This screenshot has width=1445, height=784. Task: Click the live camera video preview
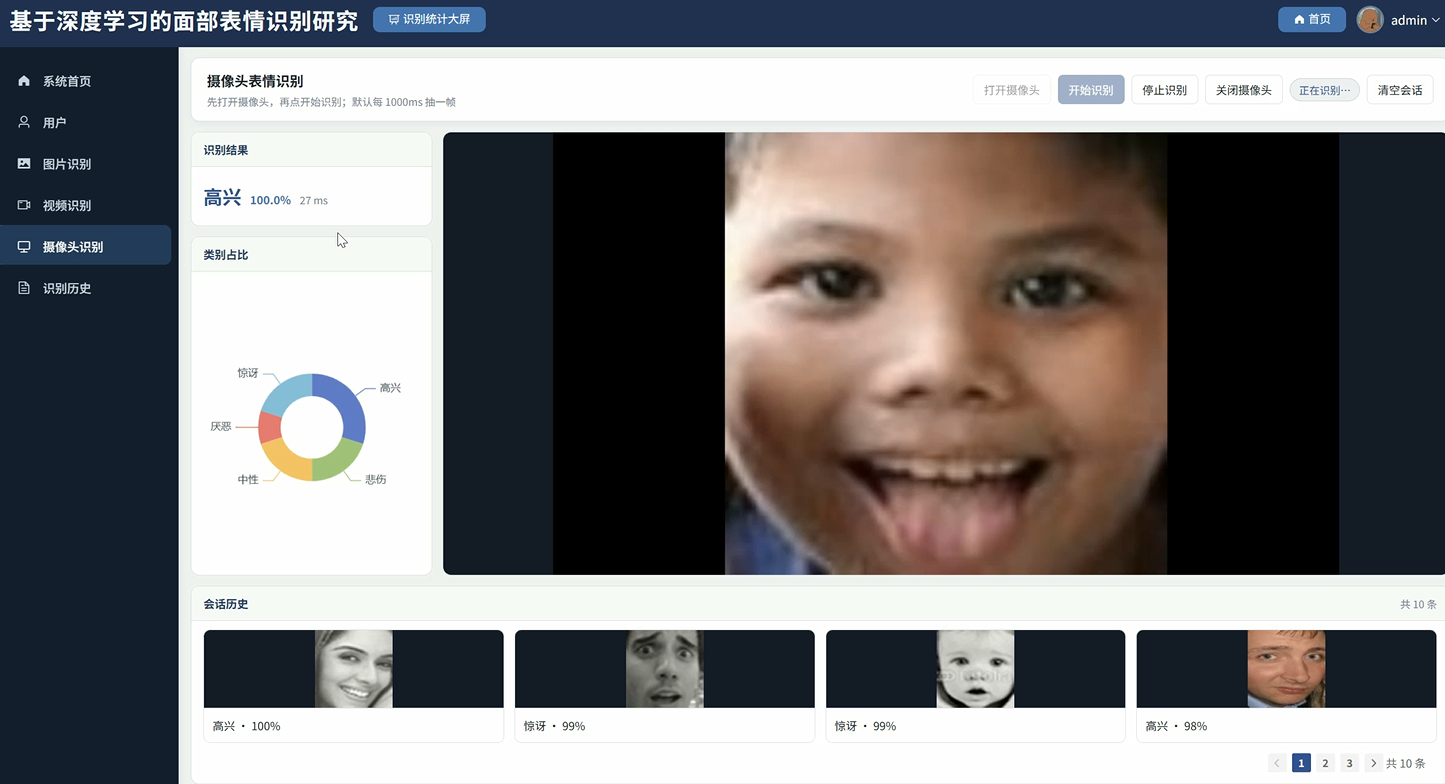click(946, 353)
